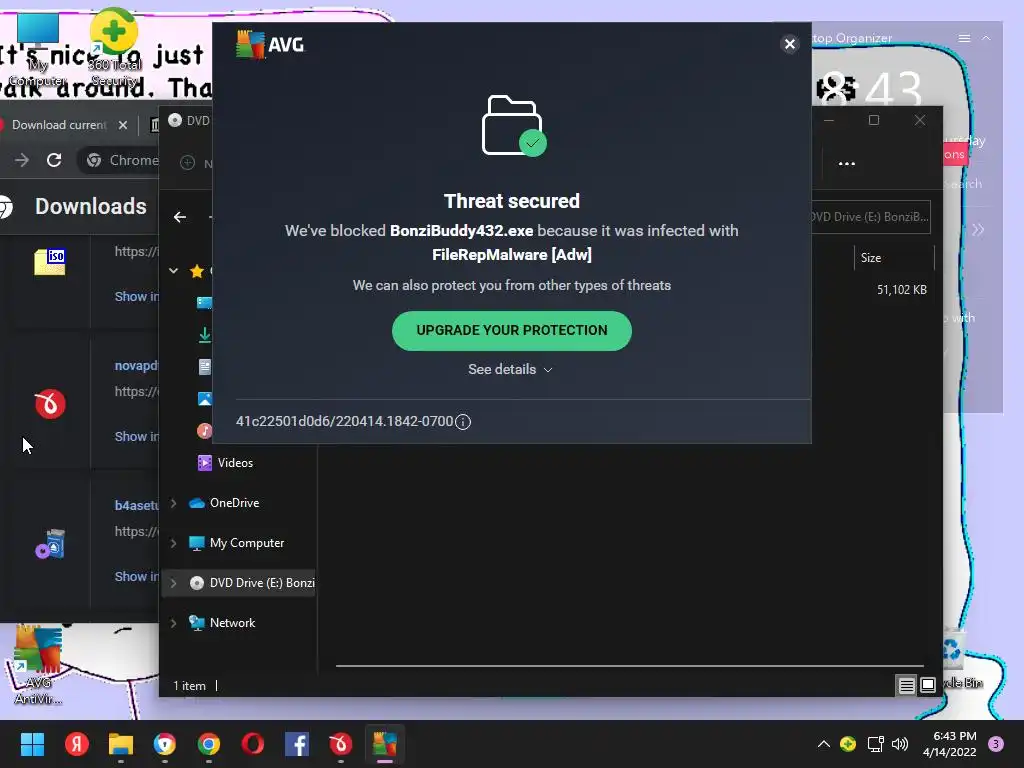Image resolution: width=1024 pixels, height=768 pixels.
Task: Click info icon next to threat ID
Action: click(462, 422)
